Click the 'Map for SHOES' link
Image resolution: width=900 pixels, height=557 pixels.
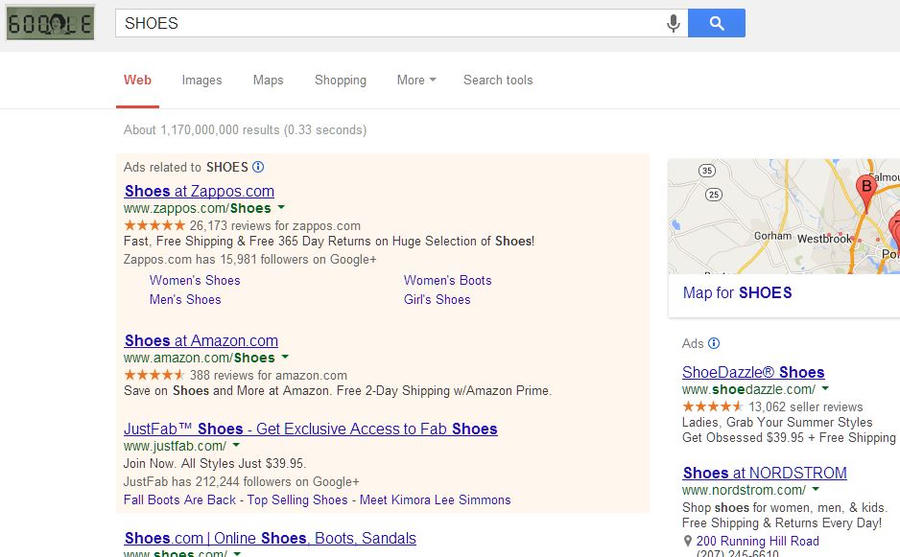(737, 293)
